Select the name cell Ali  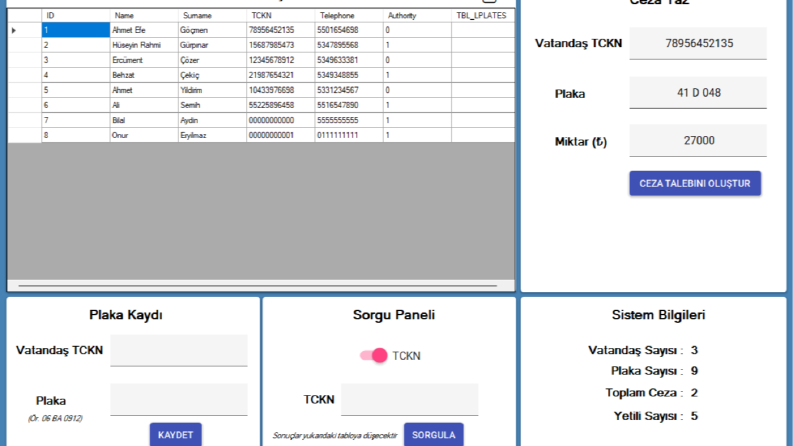click(144, 105)
